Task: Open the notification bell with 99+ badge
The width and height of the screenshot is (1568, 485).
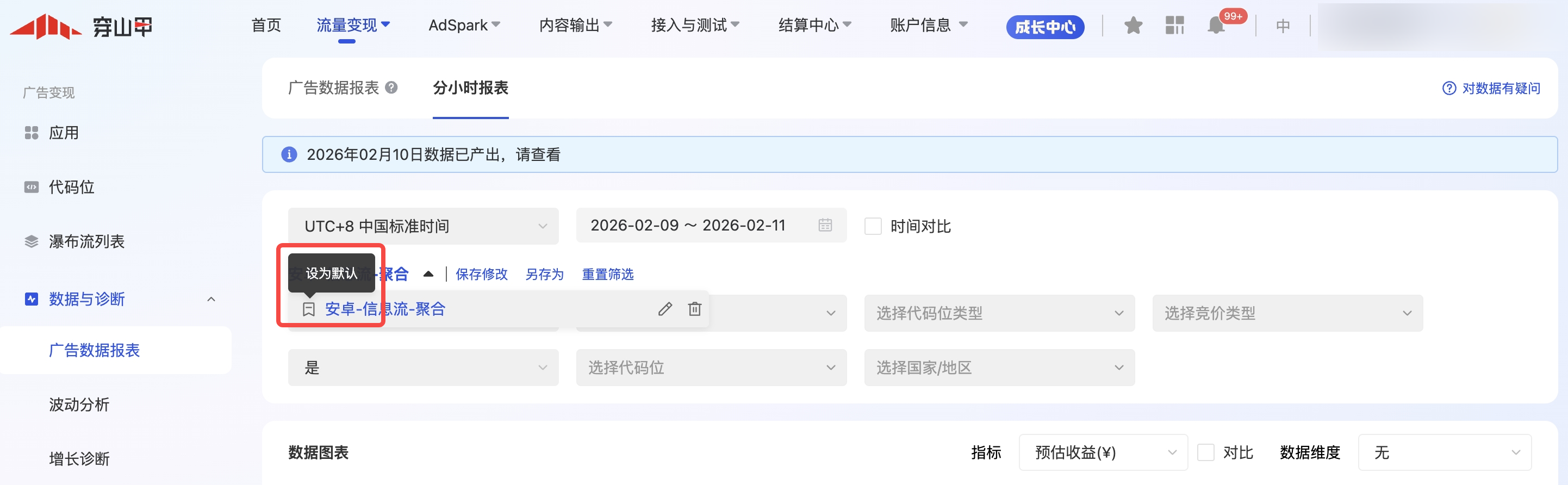Action: (1216, 26)
